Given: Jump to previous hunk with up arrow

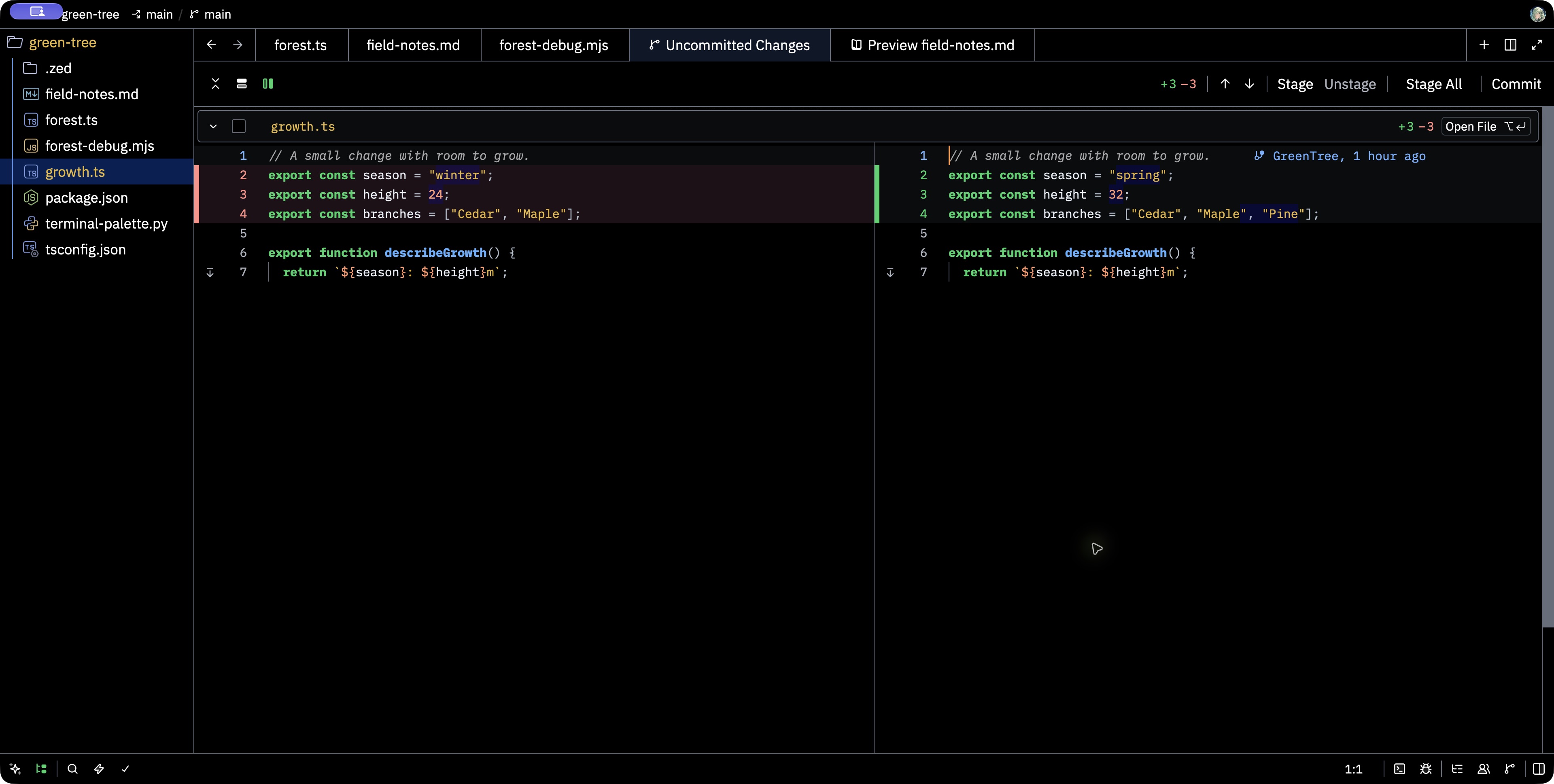Looking at the screenshot, I should pyautogui.click(x=1225, y=84).
